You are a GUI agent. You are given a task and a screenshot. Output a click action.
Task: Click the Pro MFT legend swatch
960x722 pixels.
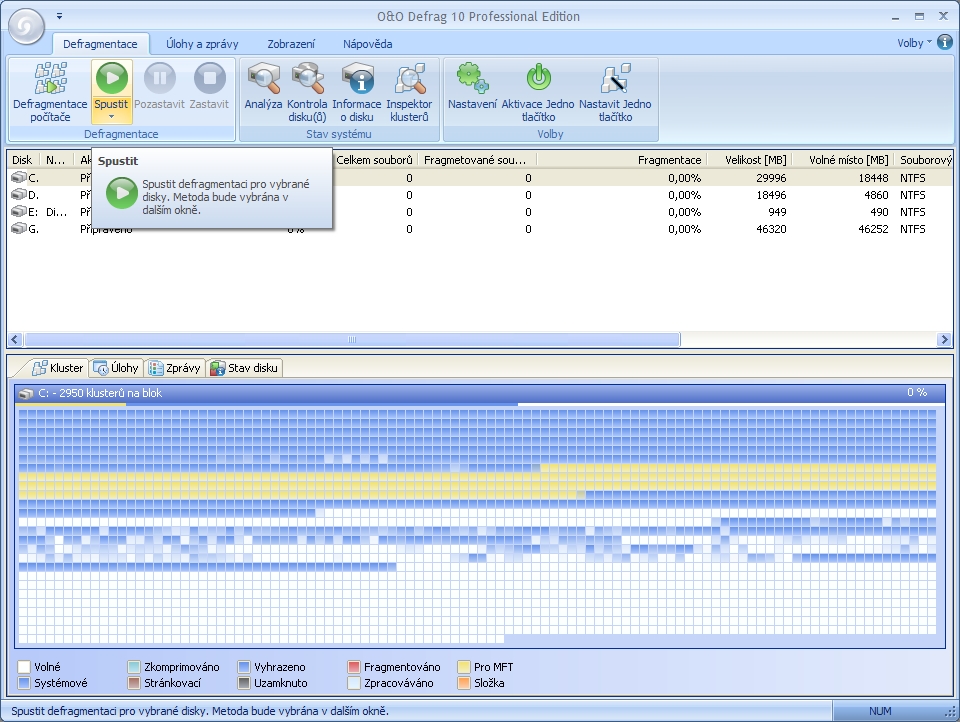[x=463, y=667]
